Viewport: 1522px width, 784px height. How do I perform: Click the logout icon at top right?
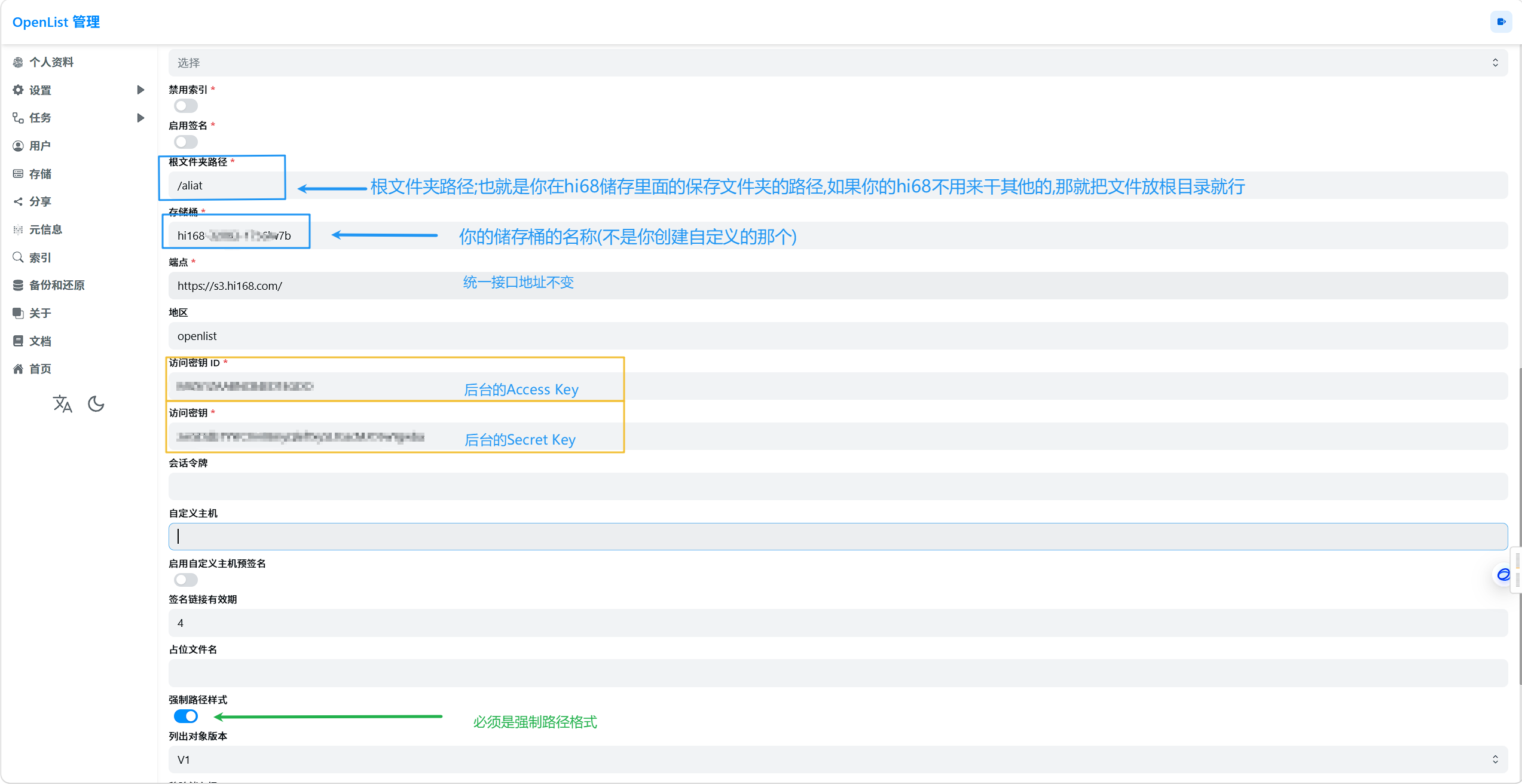[x=1500, y=22]
